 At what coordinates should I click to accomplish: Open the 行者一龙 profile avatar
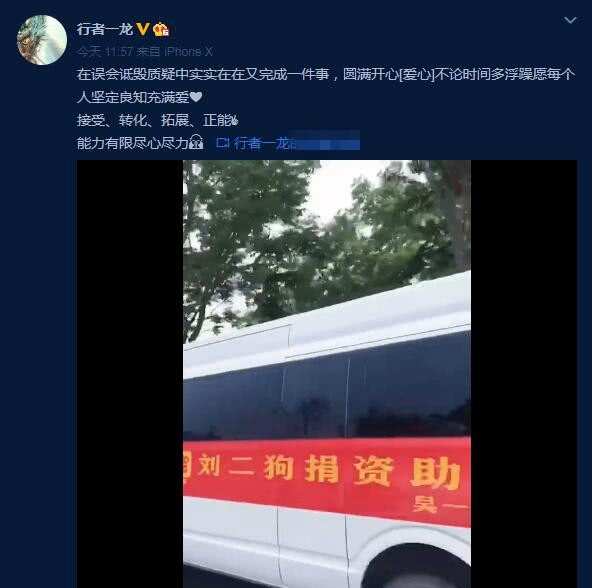(42, 40)
